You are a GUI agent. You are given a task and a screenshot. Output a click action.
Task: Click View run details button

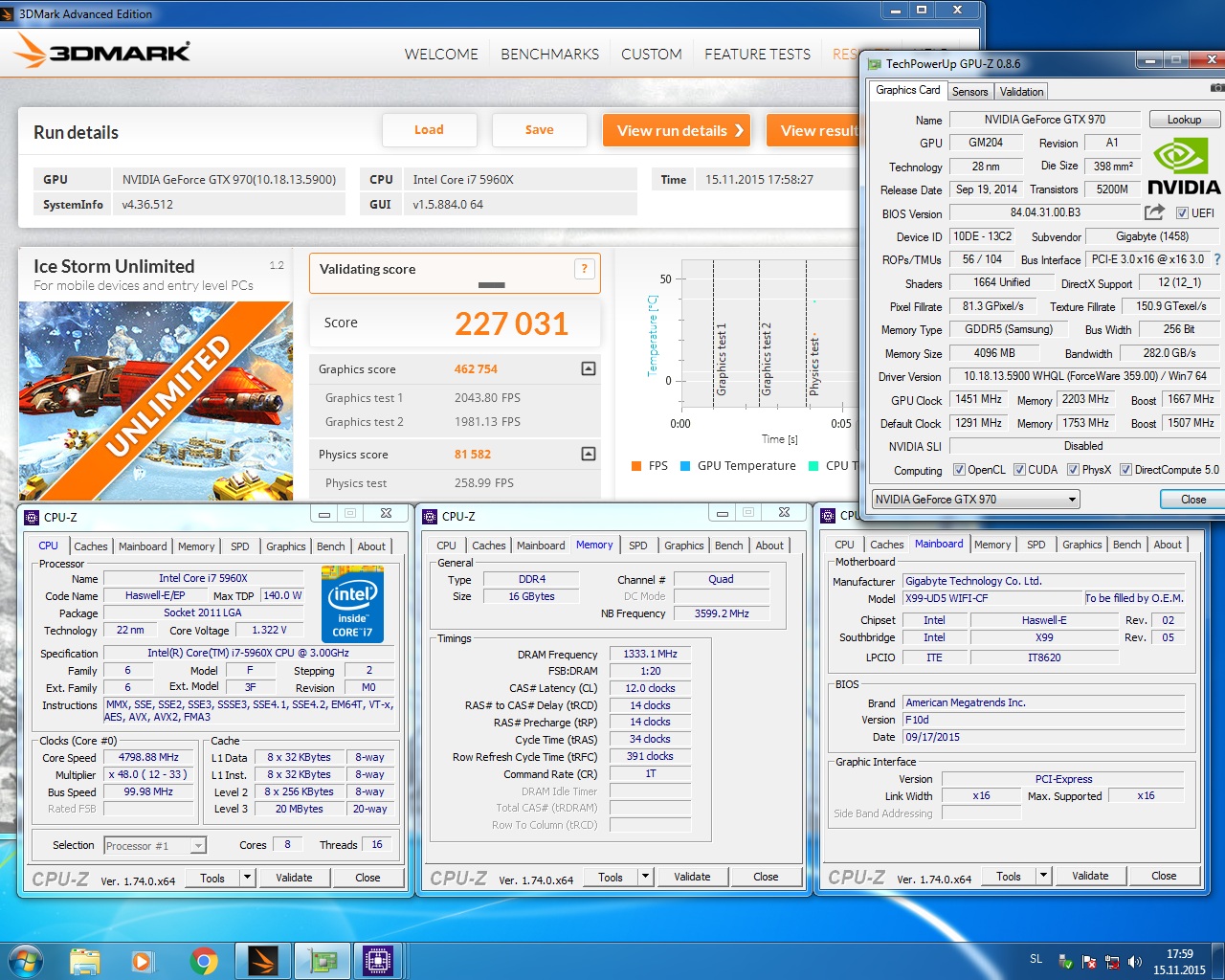point(677,130)
